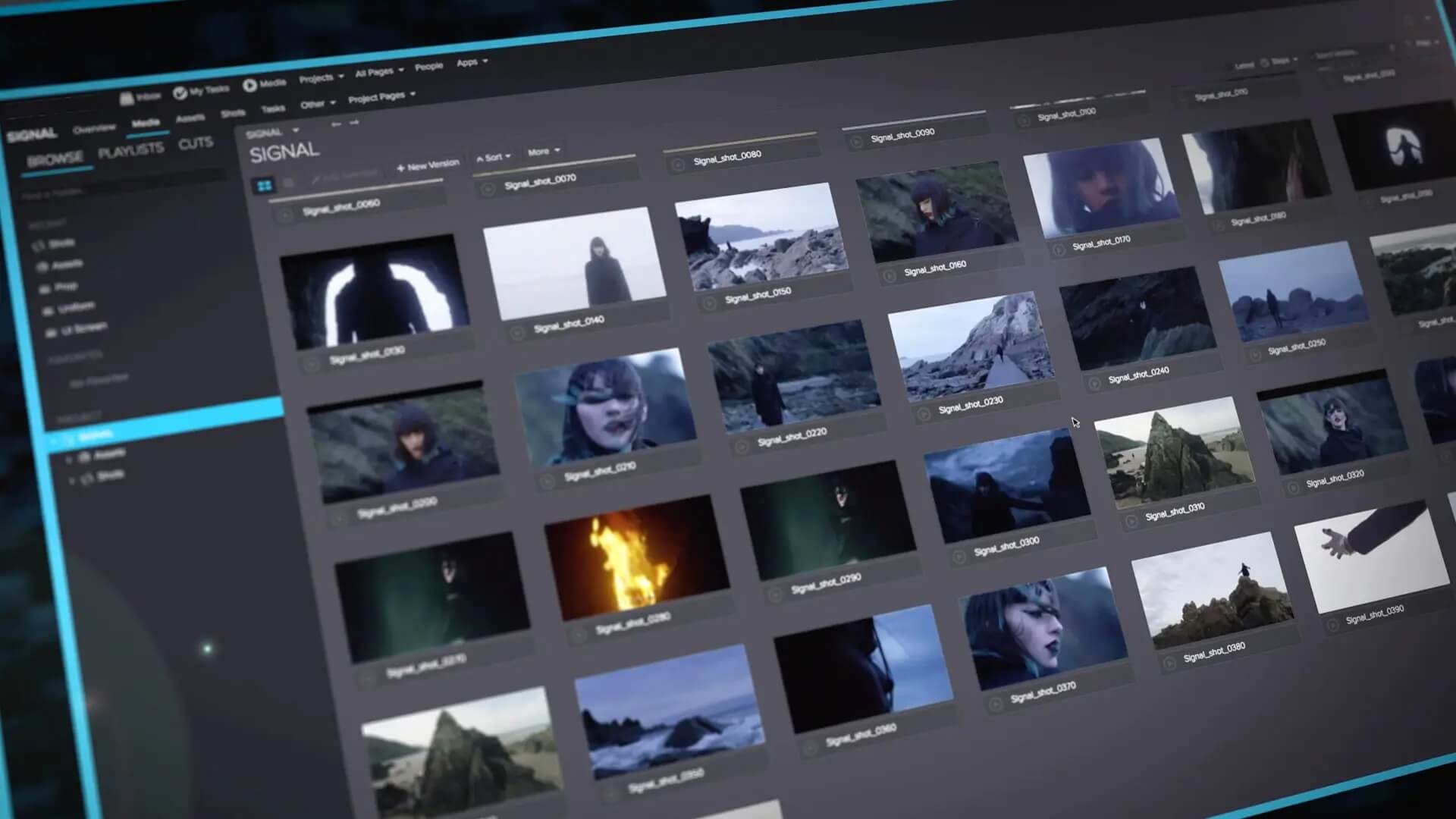Click the Signal_shot_0150 label
Image resolution: width=1456 pixels, height=819 pixels.
coord(758,296)
